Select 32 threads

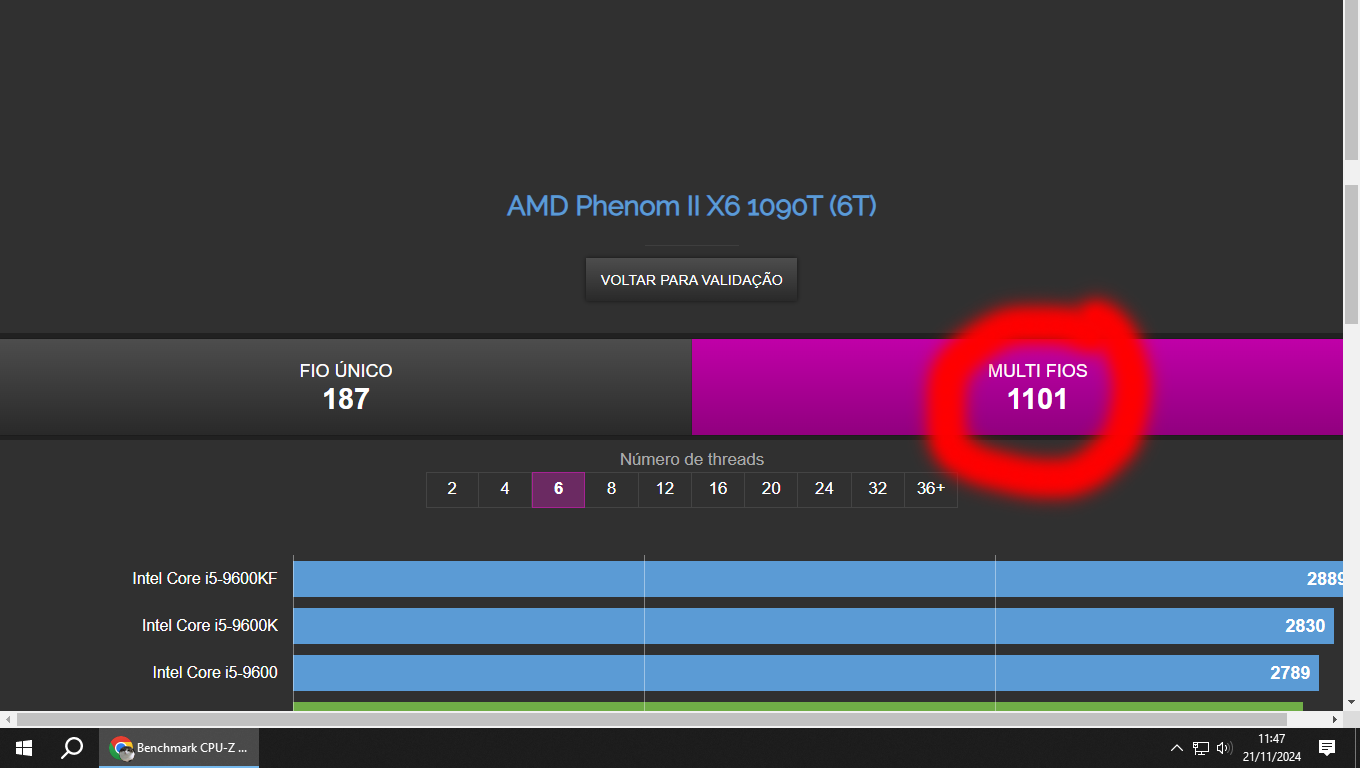coord(878,489)
